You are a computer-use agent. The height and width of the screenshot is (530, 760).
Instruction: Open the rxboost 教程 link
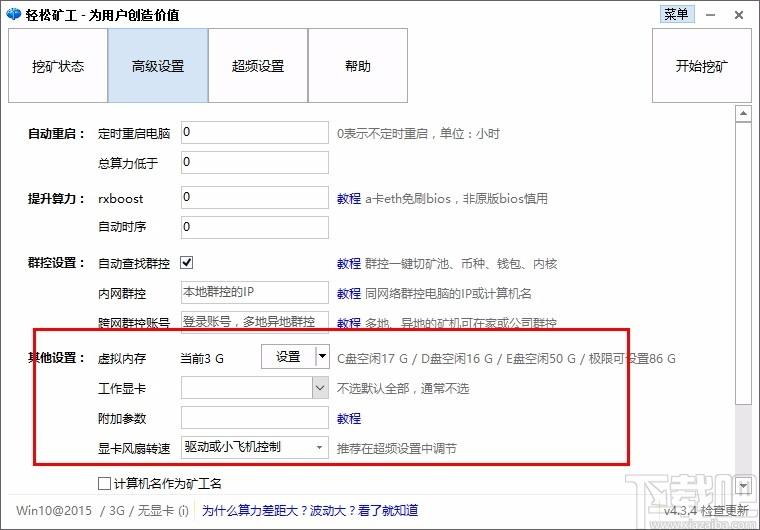pos(349,198)
